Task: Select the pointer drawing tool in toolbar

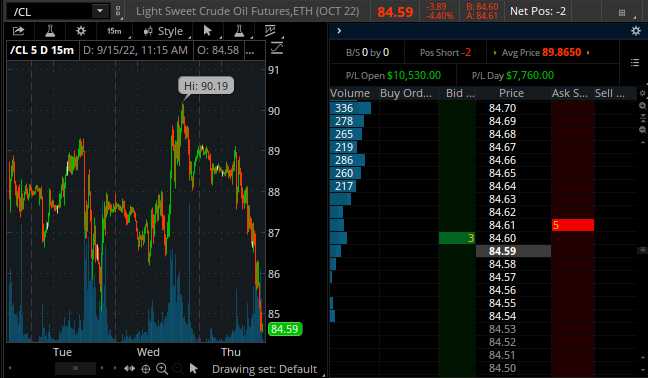Action: tap(207, 31)
